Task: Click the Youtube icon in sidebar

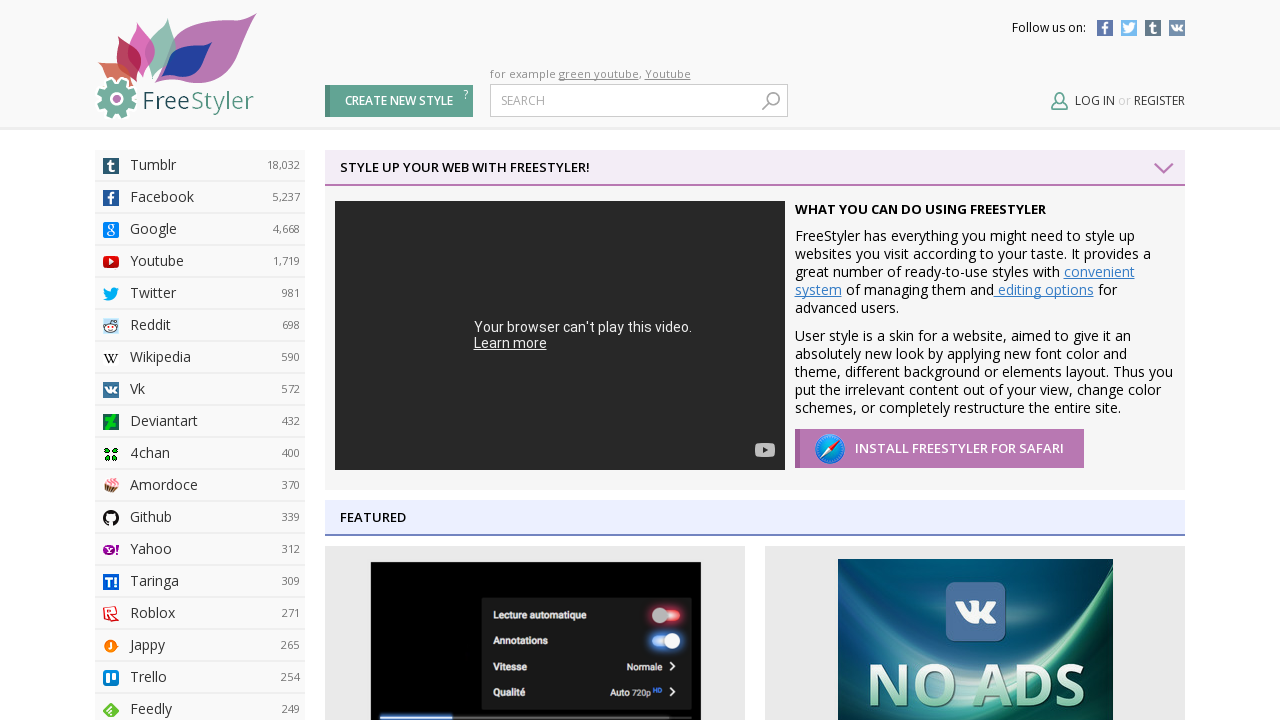Action: coord(111,262)
